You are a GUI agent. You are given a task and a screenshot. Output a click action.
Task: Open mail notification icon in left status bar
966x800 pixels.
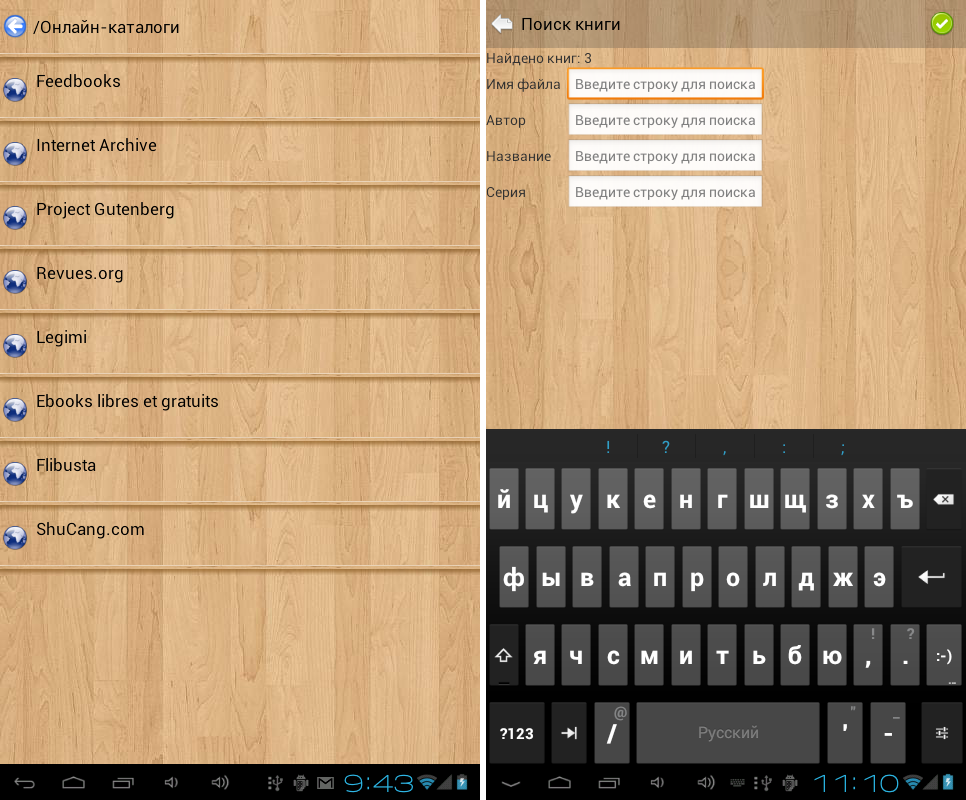[325, 783]
